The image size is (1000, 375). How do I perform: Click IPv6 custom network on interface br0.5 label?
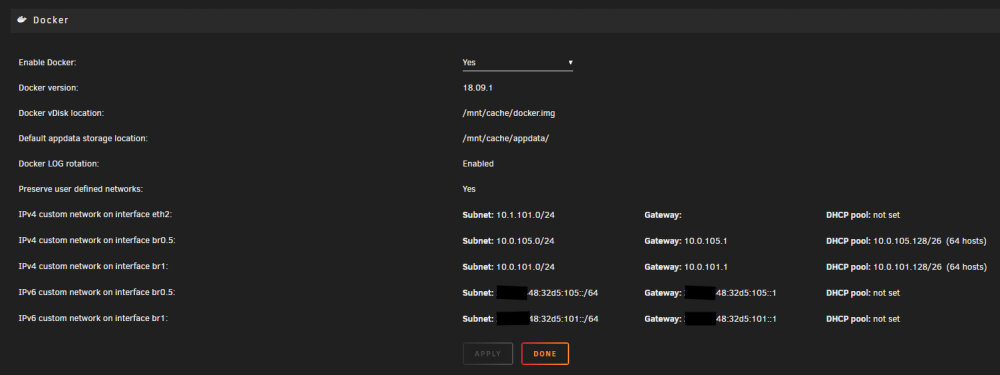tap(97, 293)
